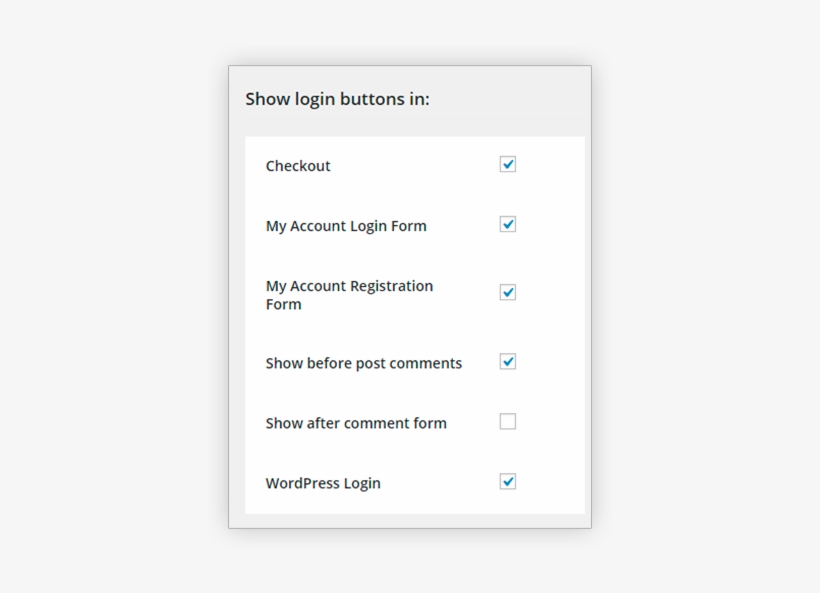The width and height of the screenshot is (820, 593).
Task: Uncheck the WordPress Login checkbox
Action: pos(508,481)
